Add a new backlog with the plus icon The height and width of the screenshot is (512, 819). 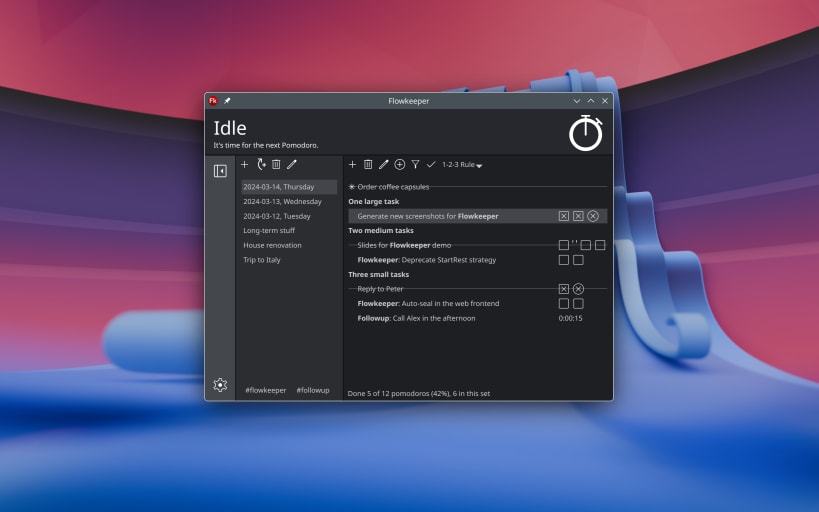pyautogui.click(x=244, y=165)
